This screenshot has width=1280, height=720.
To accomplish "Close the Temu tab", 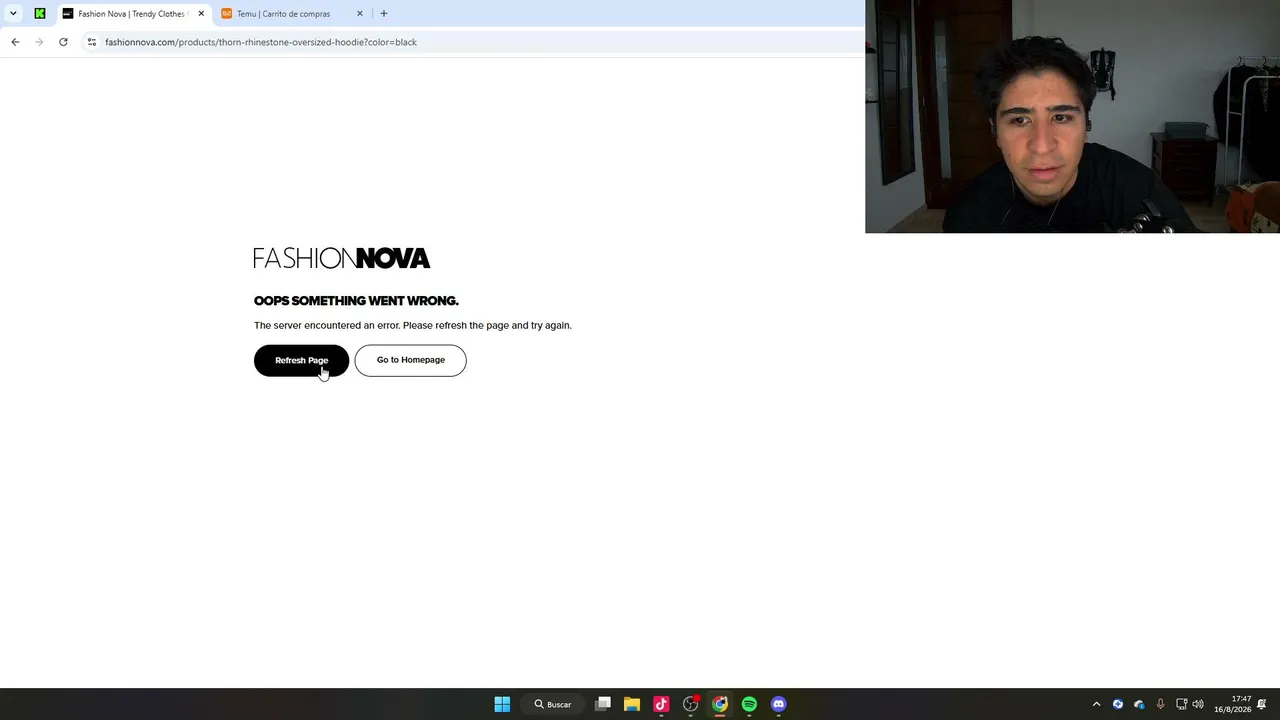I will tap(360, 14).
